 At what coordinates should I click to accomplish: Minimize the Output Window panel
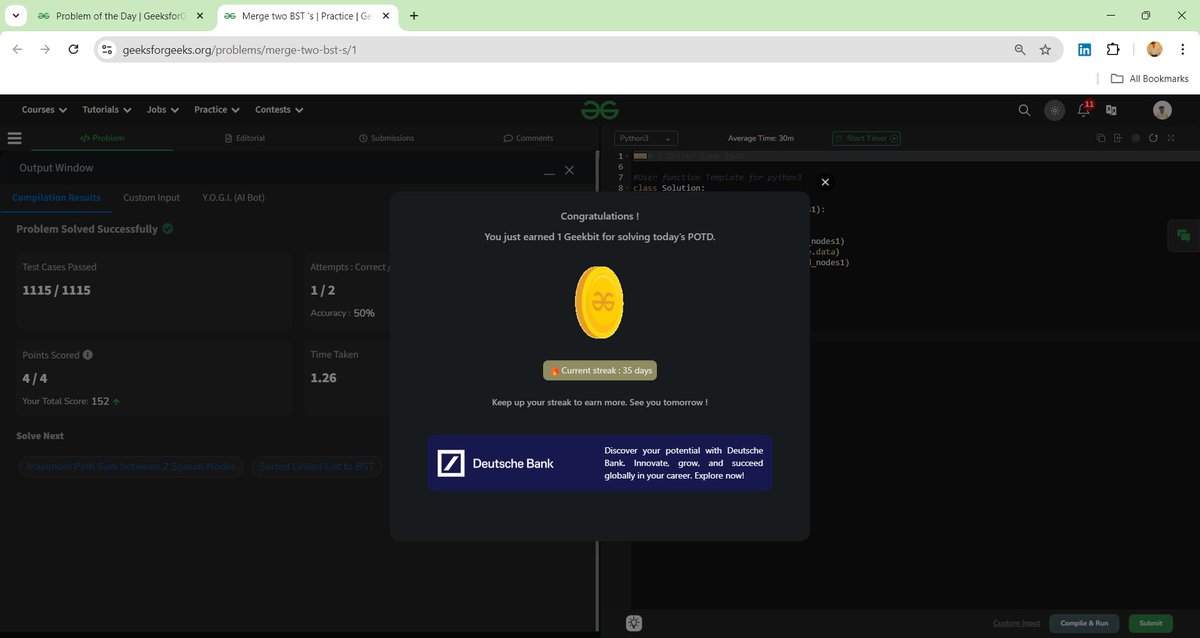549,172
